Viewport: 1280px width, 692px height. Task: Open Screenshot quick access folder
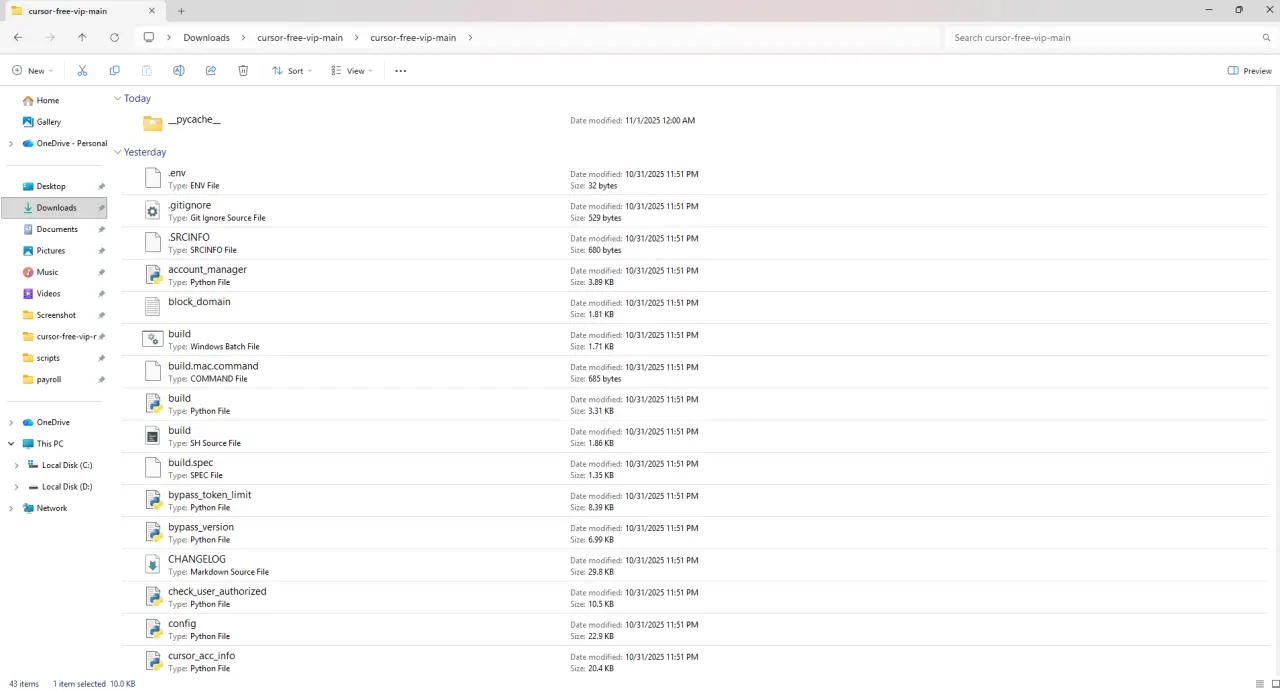[x=56, y=315]
